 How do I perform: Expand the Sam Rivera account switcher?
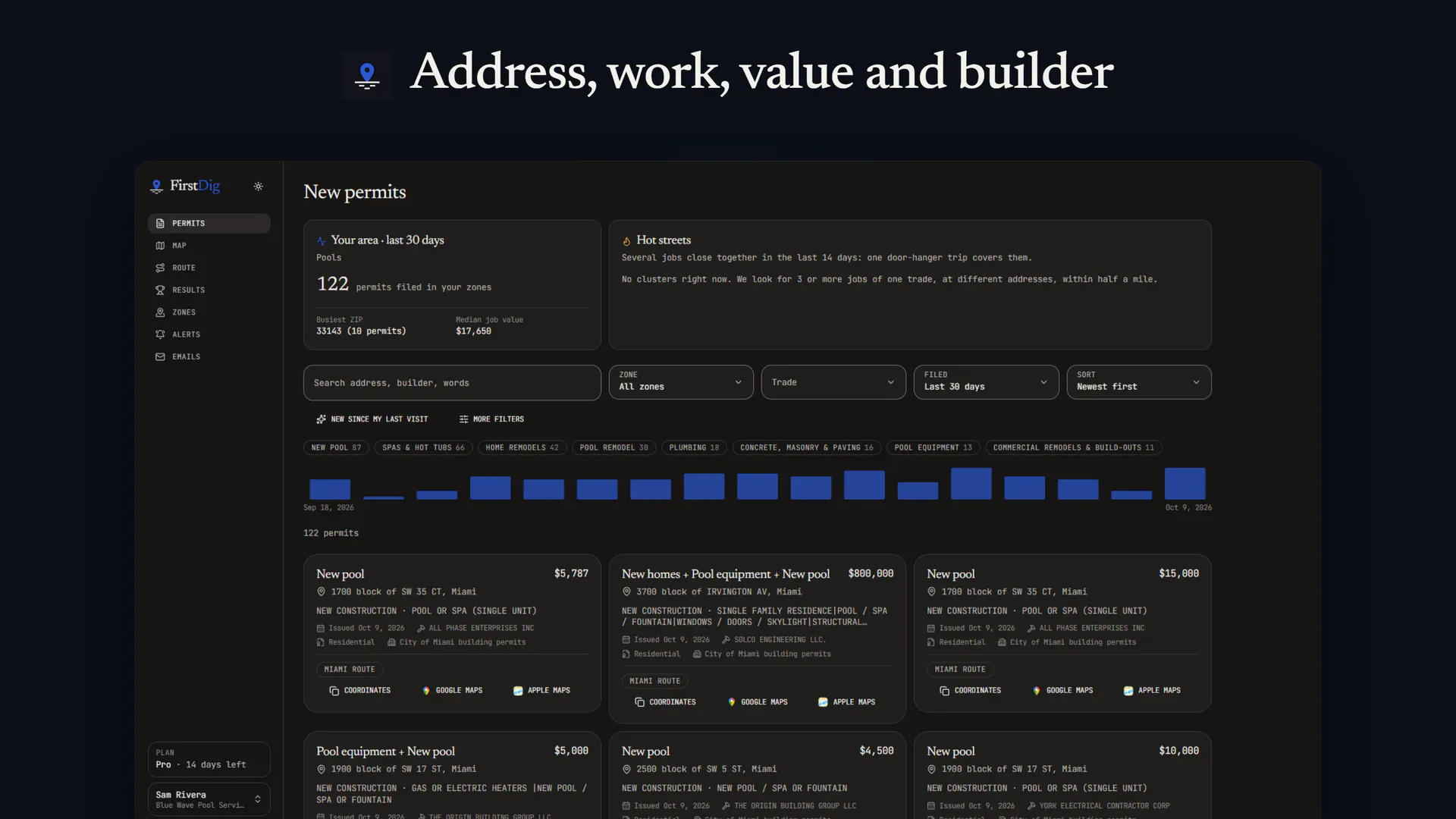[209, 799]
